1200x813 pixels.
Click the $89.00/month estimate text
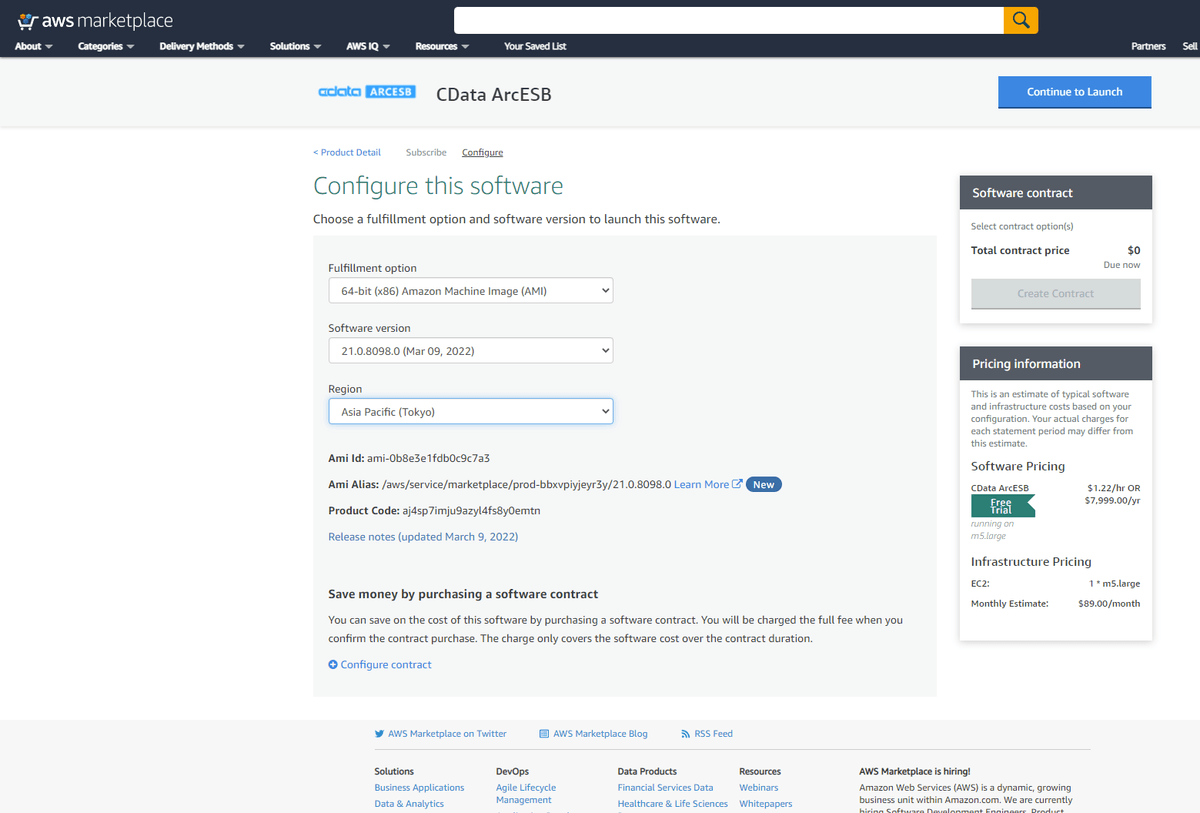point(1109,604)
